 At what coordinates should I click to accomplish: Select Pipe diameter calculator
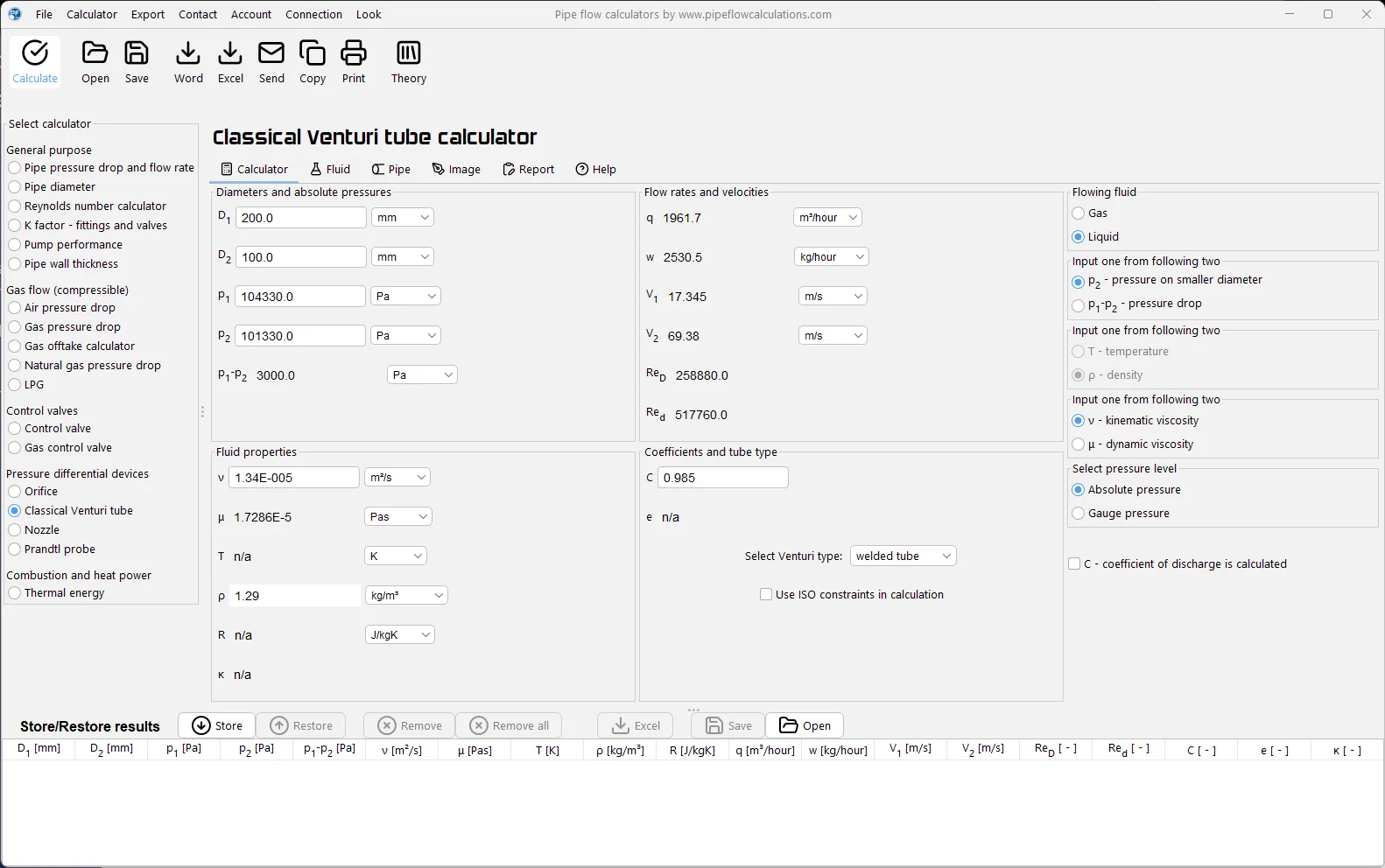[x=53, y=187]
